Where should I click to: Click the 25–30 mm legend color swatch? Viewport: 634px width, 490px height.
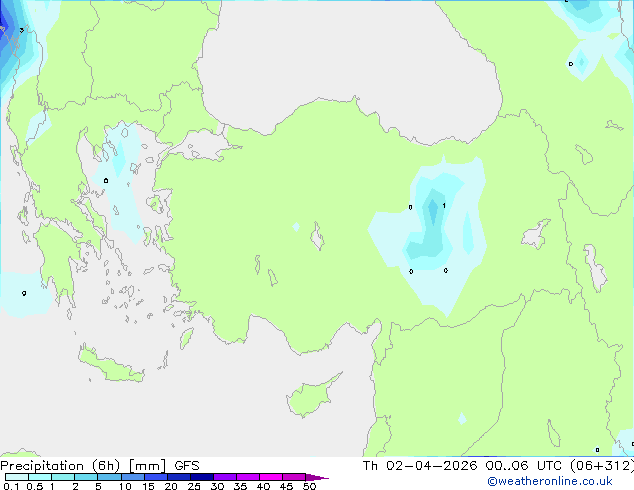point(201,477)
